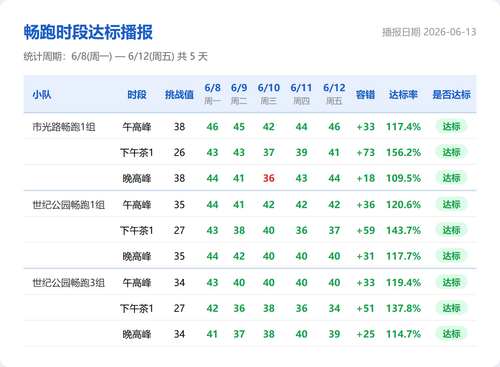Click the 是否达标 column header
500x367 pixels.
pos(451,95)
